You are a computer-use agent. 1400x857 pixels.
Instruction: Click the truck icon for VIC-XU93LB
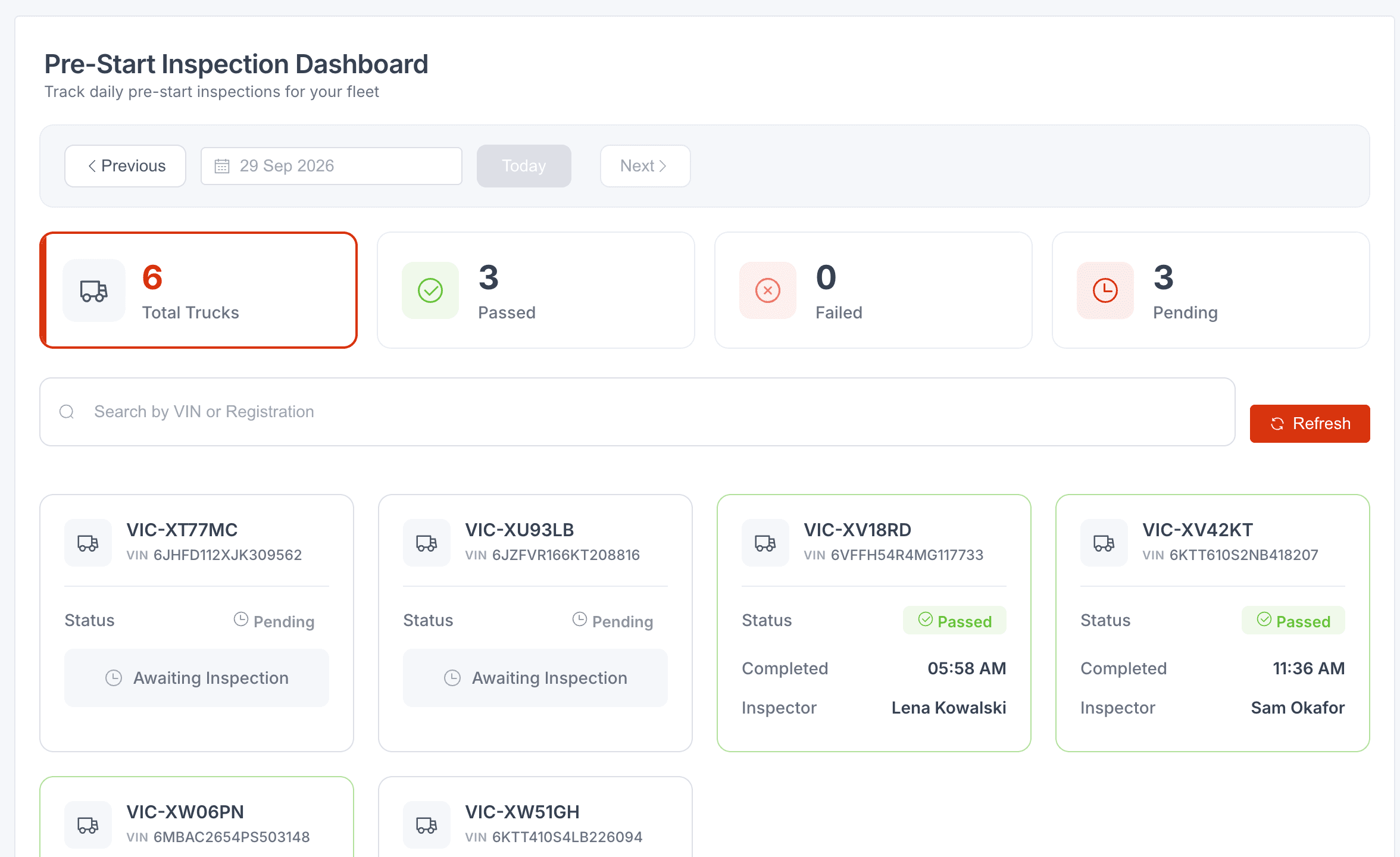tap(427, 543)
